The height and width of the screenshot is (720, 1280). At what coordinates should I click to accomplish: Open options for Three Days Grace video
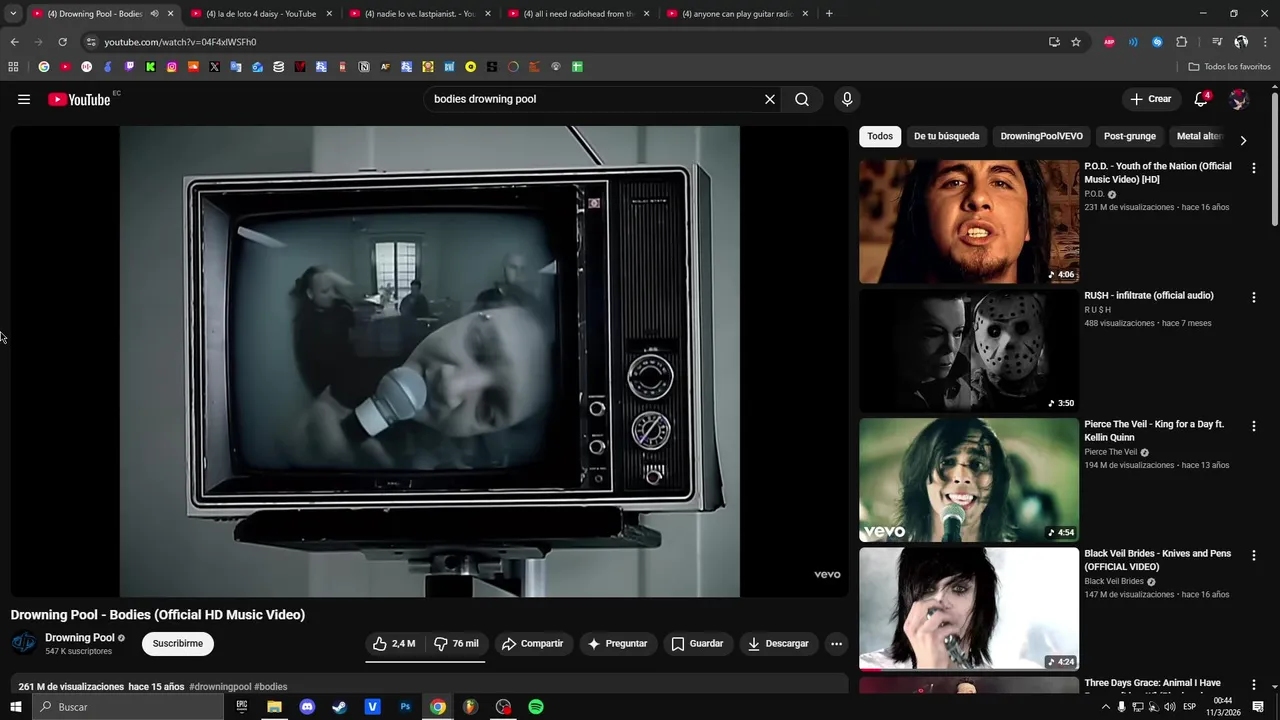1253,684
